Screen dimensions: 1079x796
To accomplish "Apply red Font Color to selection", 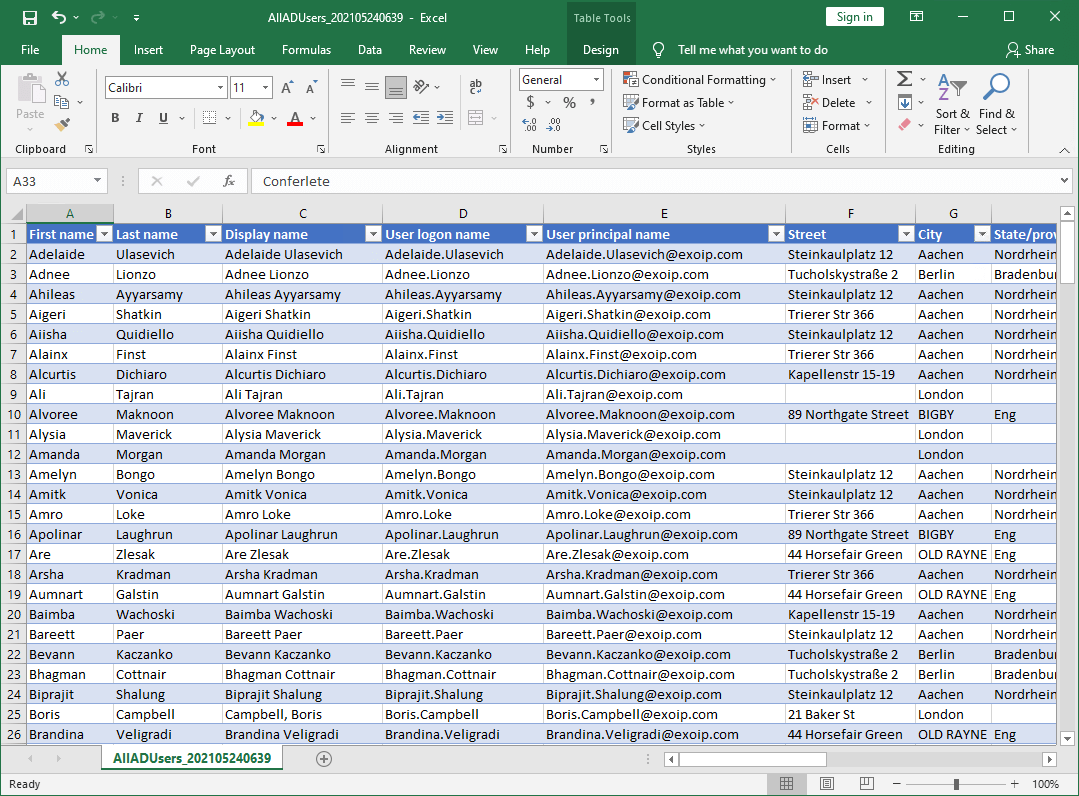I will pos(294,118).
